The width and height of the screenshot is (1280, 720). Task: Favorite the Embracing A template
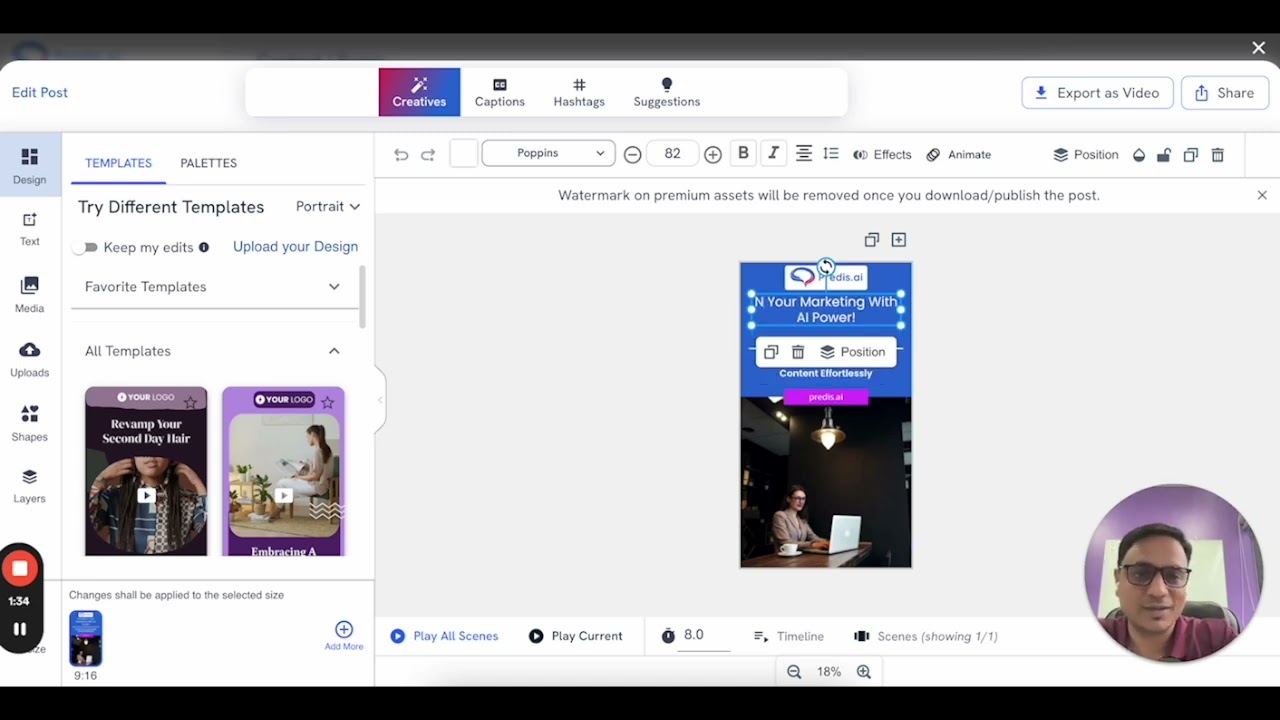tap(327, 402)
